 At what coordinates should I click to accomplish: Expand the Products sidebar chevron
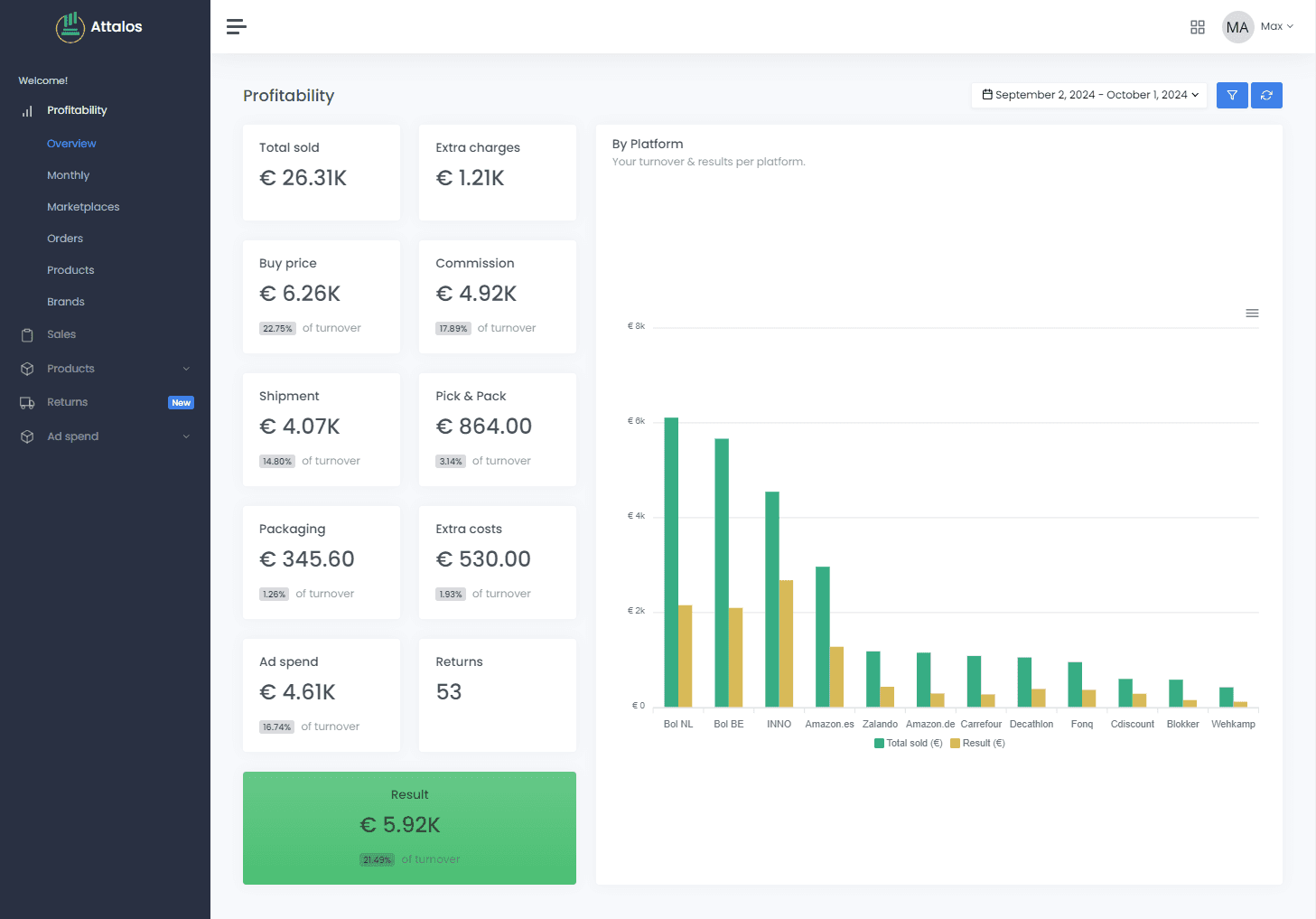click(186, 369)
